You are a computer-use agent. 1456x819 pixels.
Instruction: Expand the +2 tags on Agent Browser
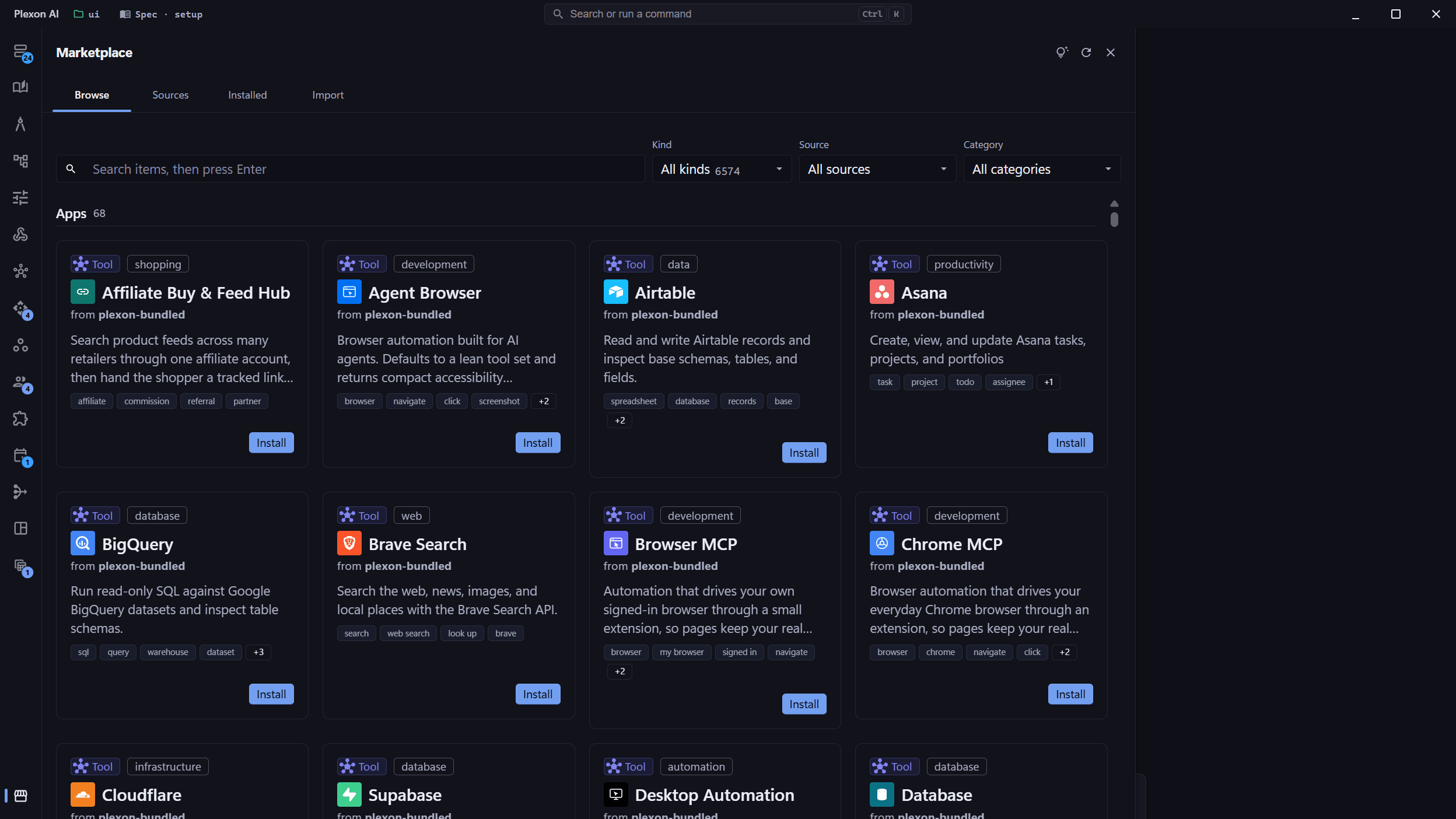pos(544,401)
